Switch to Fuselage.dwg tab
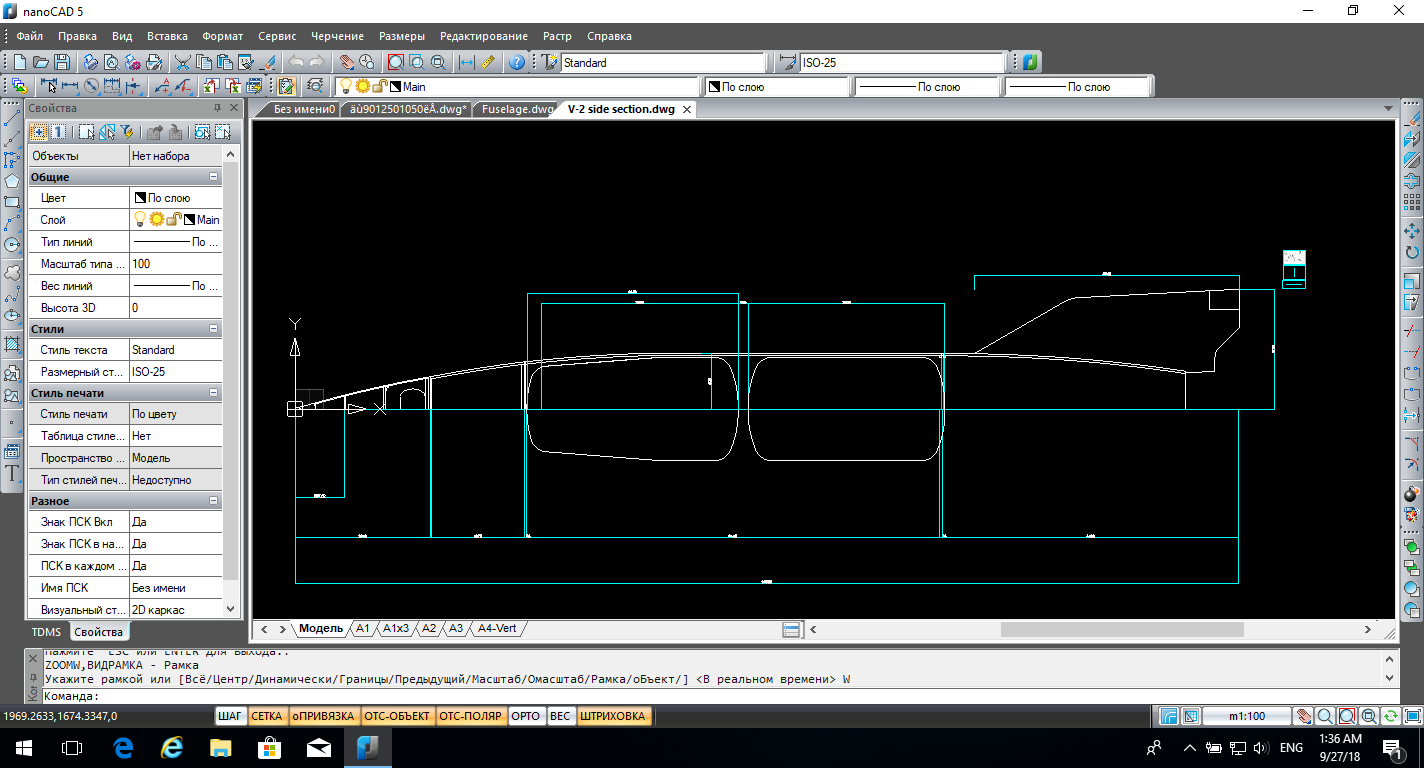The image size is (1424, 768). click(x=517, y=109)
